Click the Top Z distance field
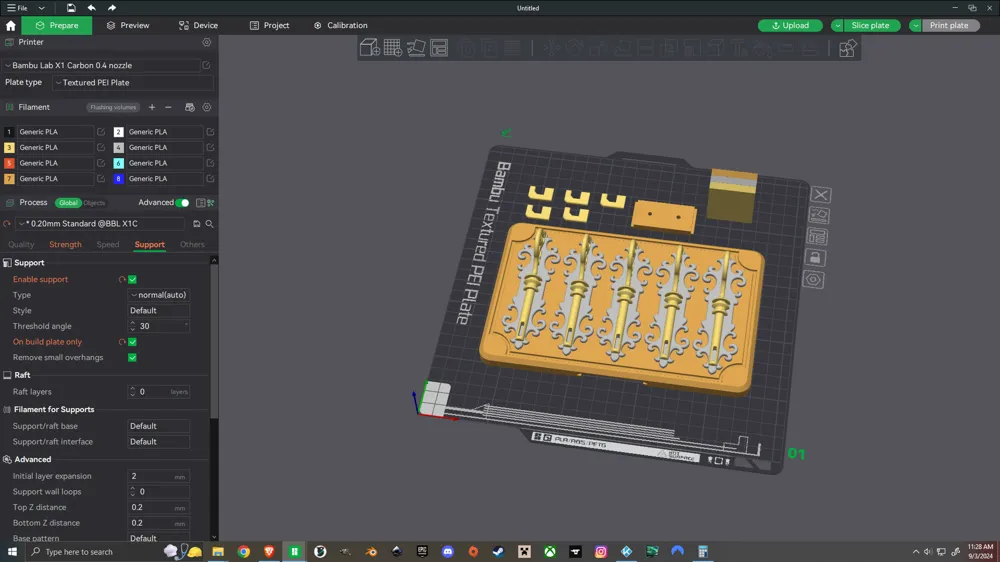The width and height of the screenshot is (1000, 562). tap(159, 508)
